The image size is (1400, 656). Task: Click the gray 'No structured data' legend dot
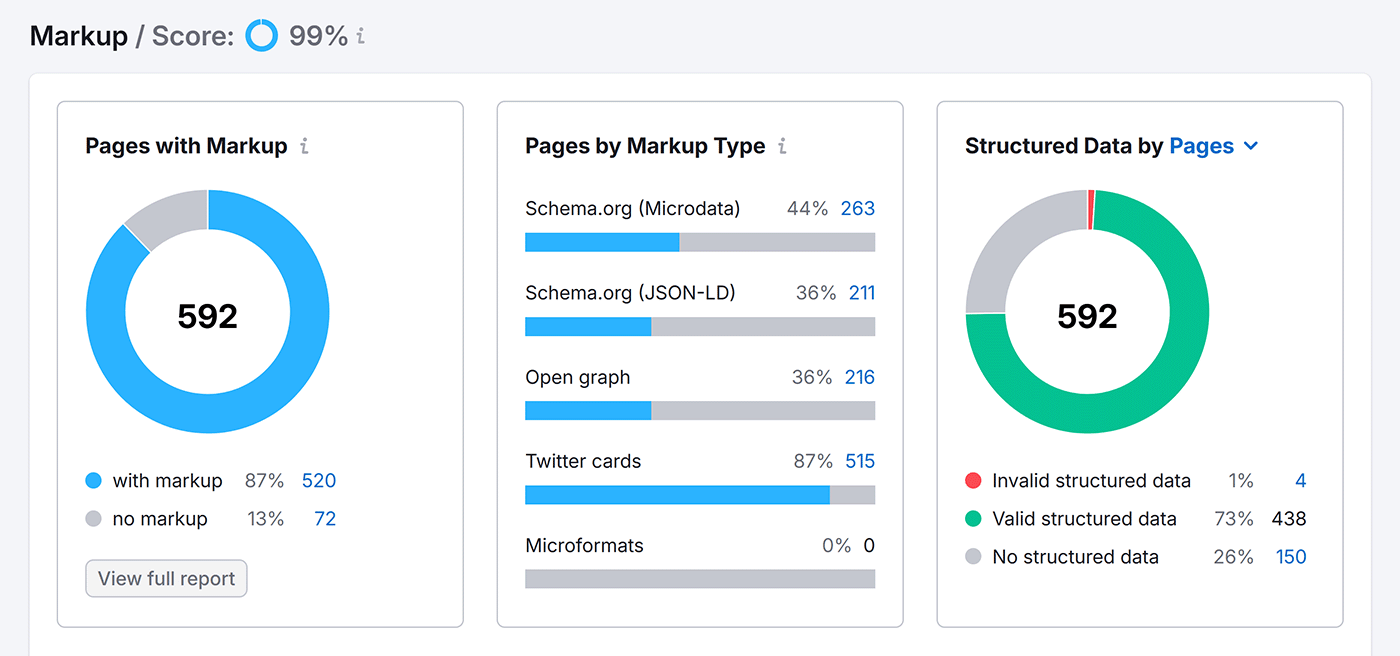tap(973, 557)
